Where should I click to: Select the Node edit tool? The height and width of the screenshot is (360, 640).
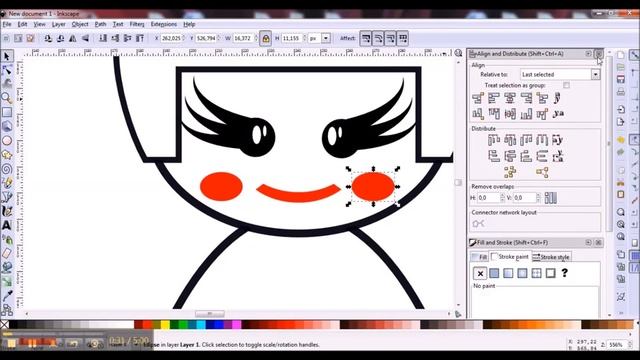pyautogui.click(x=7, y=70)
